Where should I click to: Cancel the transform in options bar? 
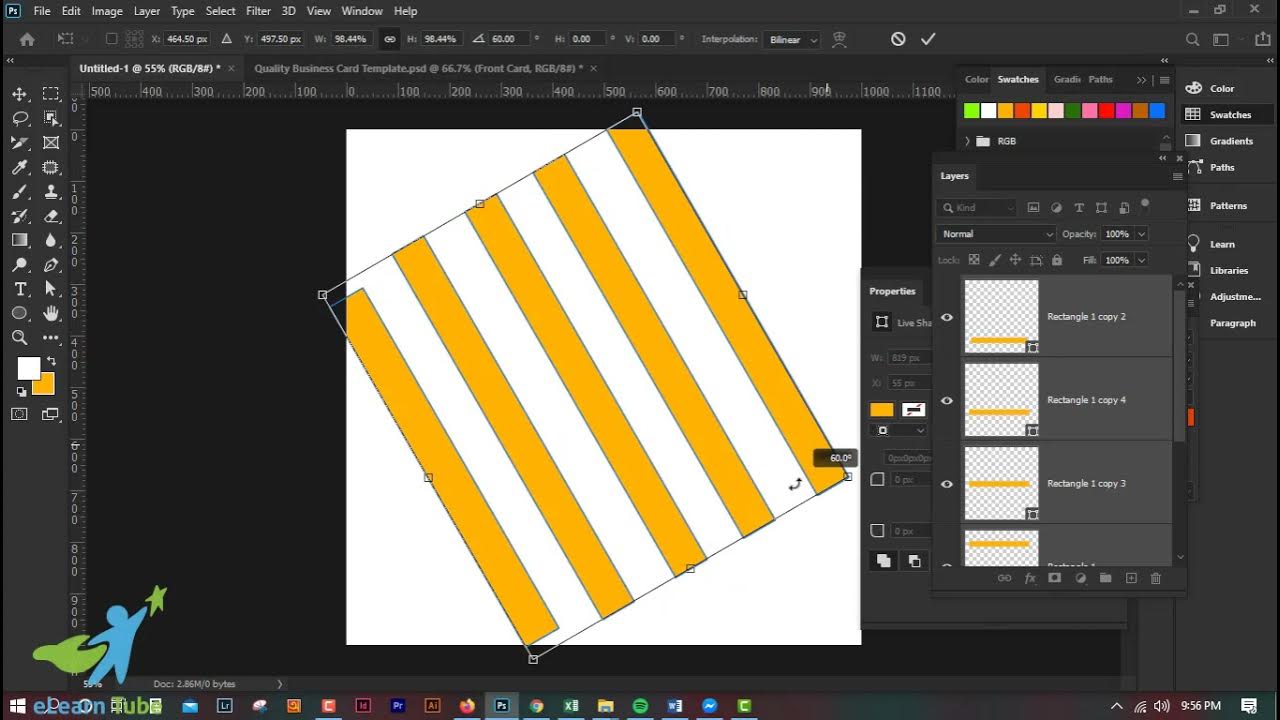tap(898, 39)
